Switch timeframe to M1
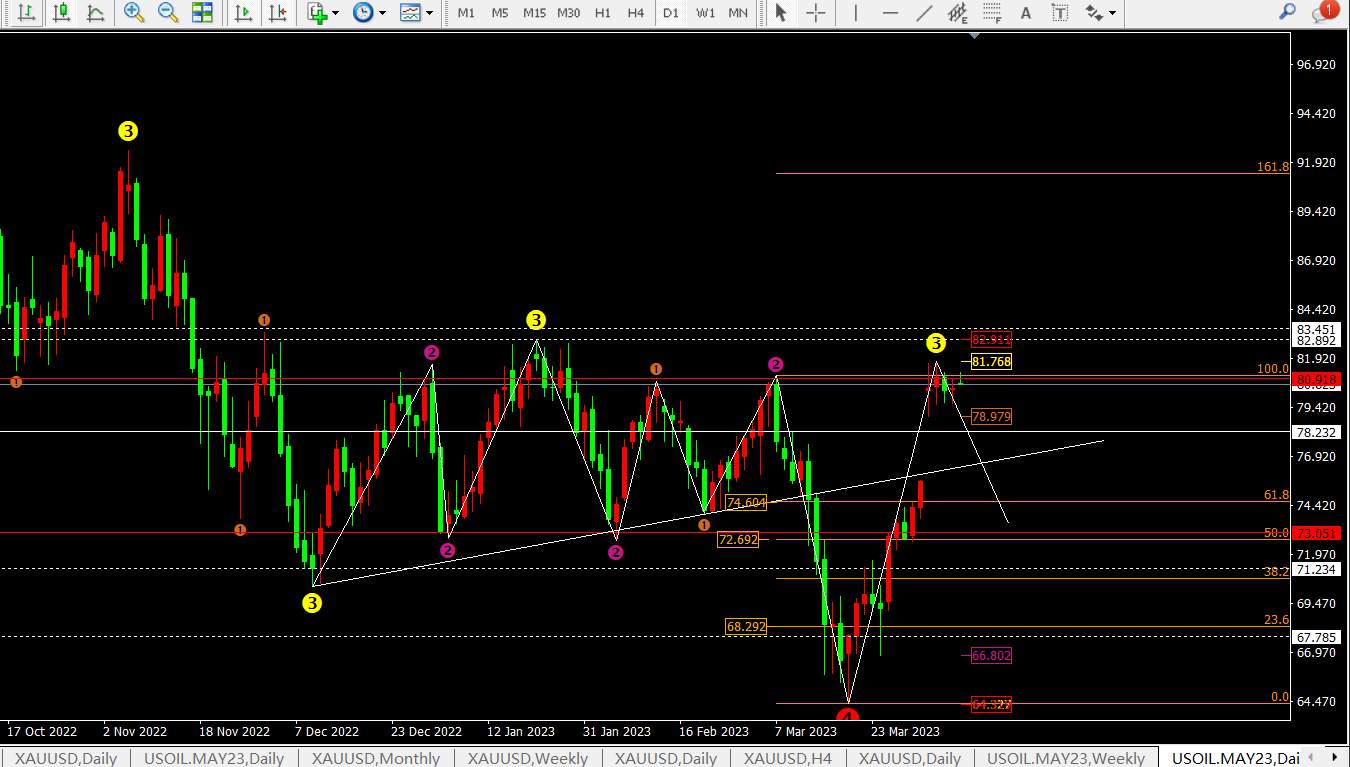The height and width of the screenshot is (767, 1350). 466,13
